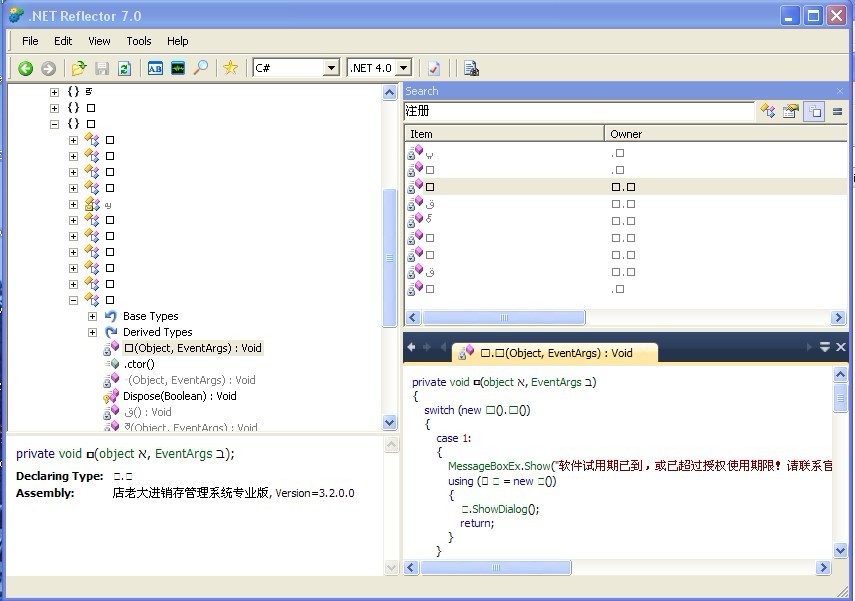Click right arrow of search results scrollbar
The height and width of the screenshot is (601, 855).
point(838,317)
